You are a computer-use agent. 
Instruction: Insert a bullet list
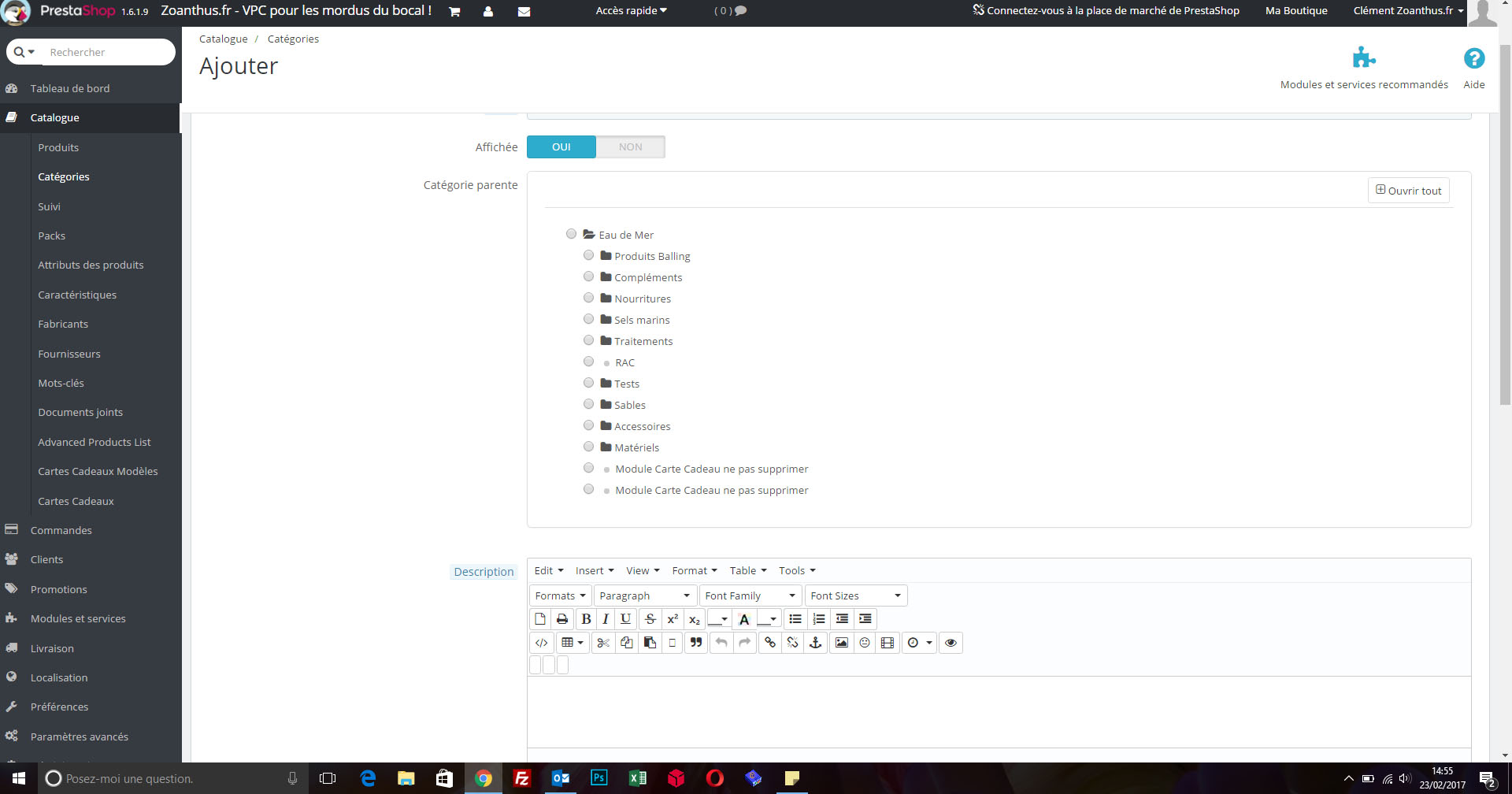click(x=795, y=619)
